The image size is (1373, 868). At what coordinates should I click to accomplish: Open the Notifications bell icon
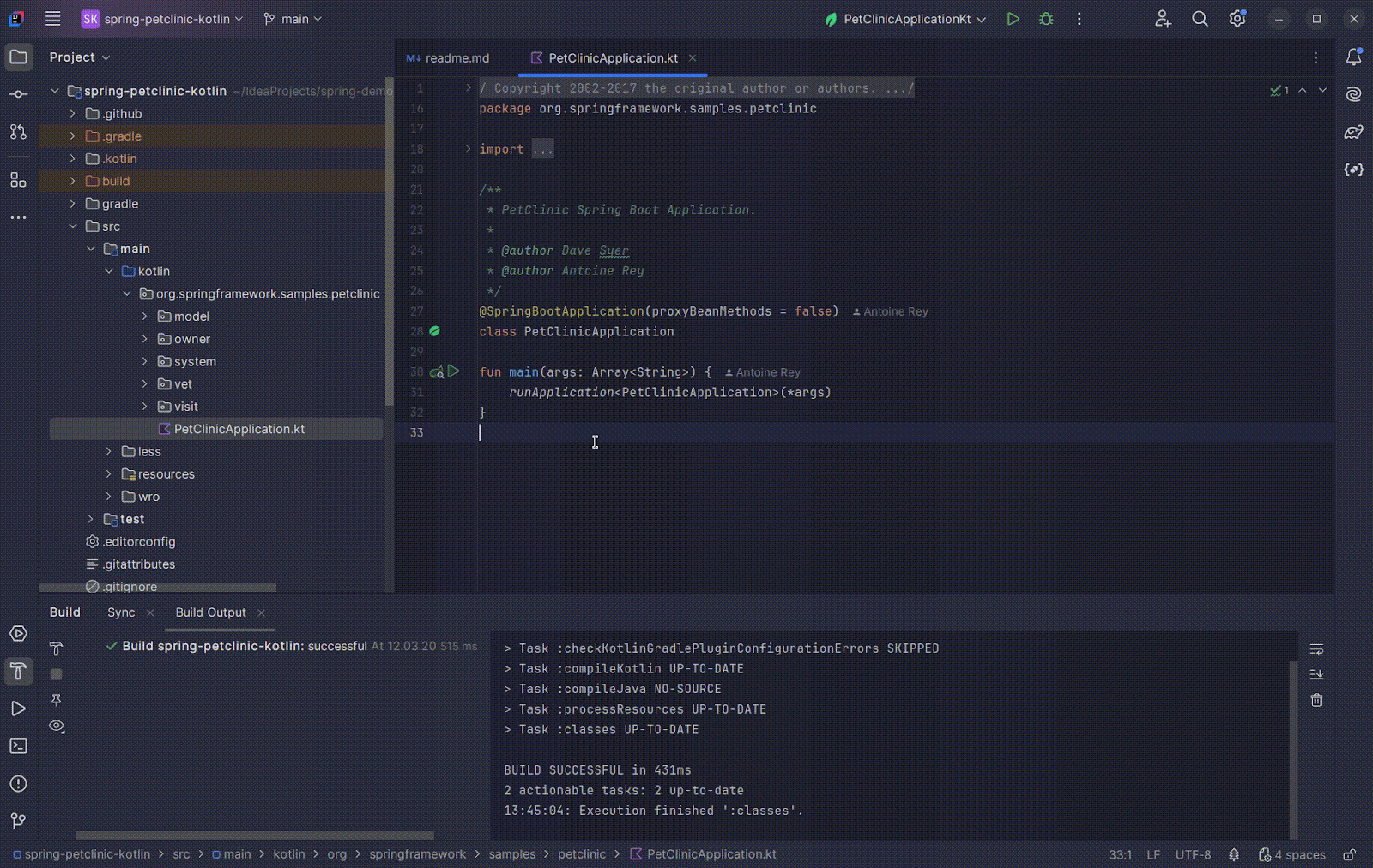1354,57
